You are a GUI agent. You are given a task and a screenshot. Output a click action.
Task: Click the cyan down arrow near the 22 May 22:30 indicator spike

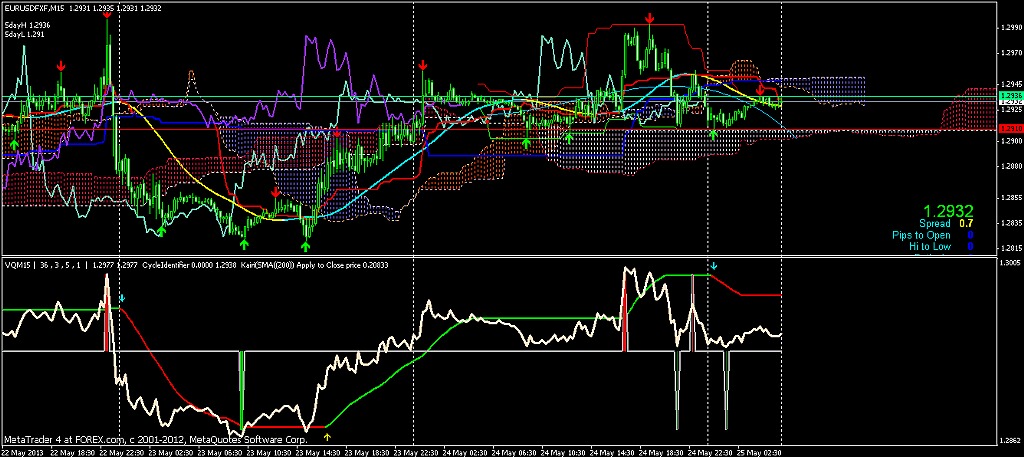coord(121,299)
